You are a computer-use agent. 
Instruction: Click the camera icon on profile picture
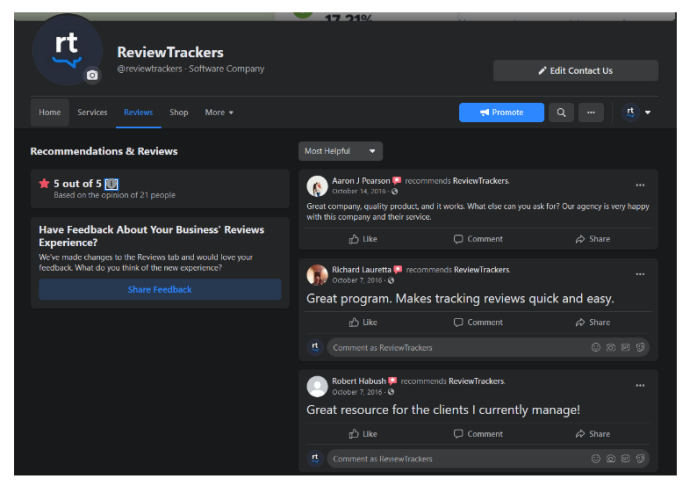pos(92,75)
